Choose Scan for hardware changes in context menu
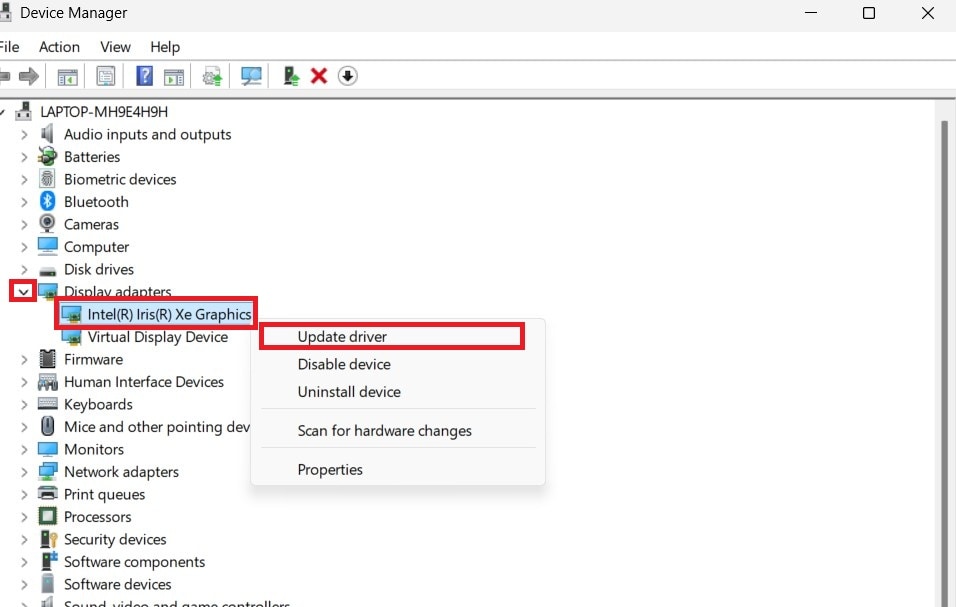The image size is (956, 607). (x=398, y=430)
